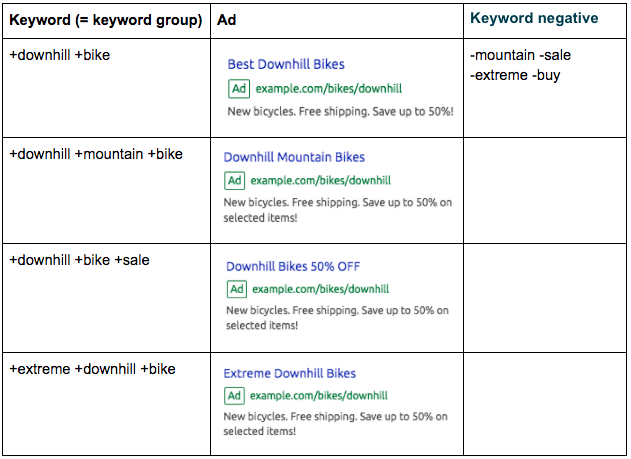631x459 pixels.
Task: Click the +extreme +downhill +bike keyword cell
Action: coord(92,369)
